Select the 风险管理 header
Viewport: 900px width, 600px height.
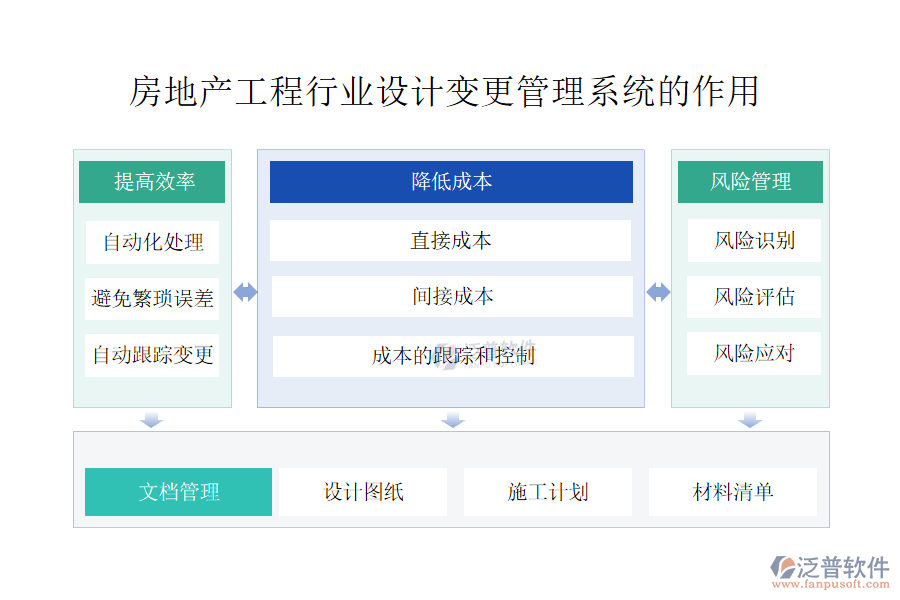pos(750,181)
